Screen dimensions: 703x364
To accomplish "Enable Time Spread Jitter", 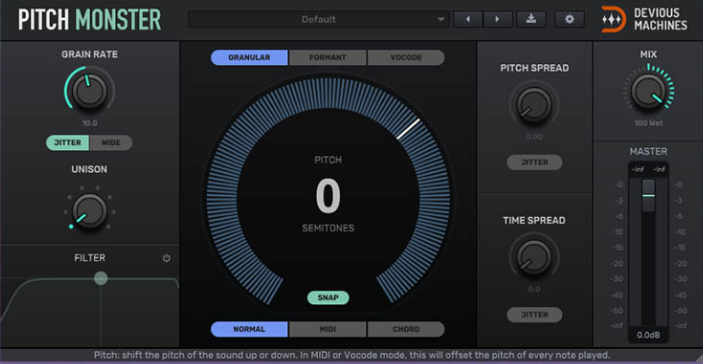I will [534, 315].
